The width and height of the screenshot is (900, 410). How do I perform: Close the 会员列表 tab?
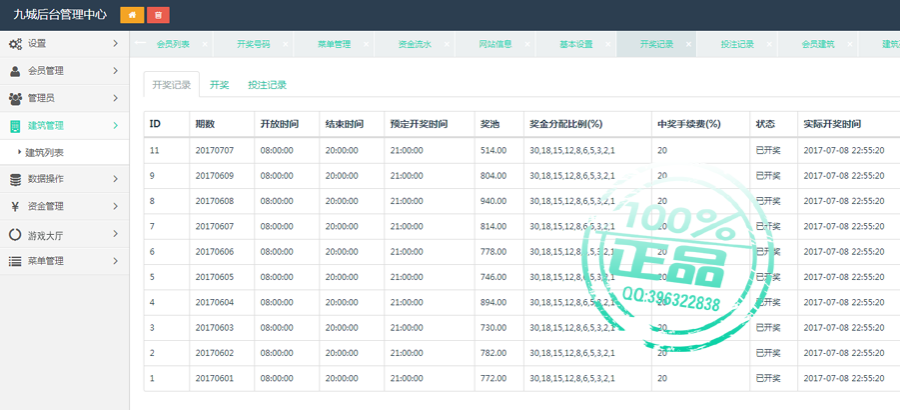pos(204,44)
